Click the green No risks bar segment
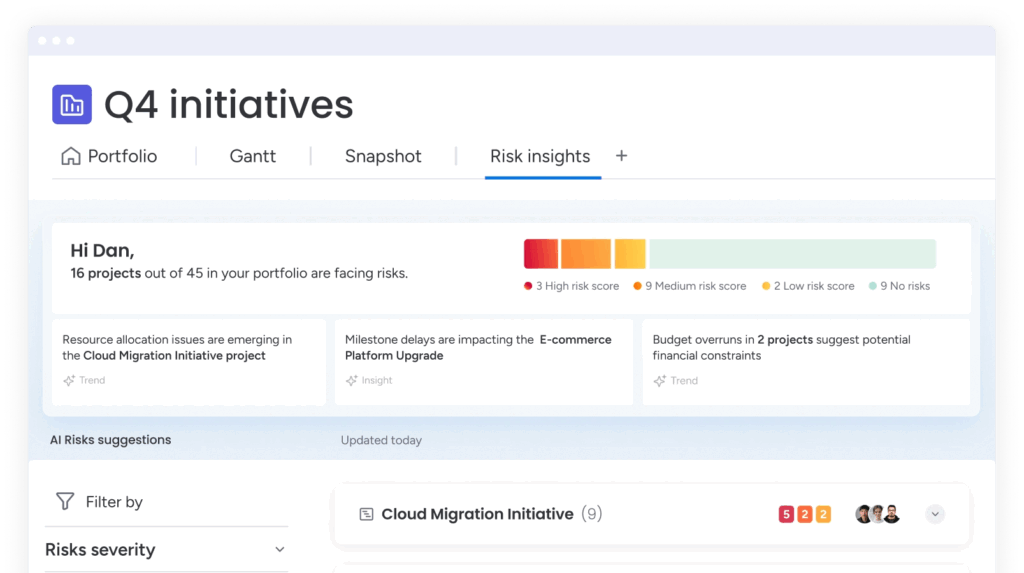This screenshot has height=573, width=1024. [792, 254]
